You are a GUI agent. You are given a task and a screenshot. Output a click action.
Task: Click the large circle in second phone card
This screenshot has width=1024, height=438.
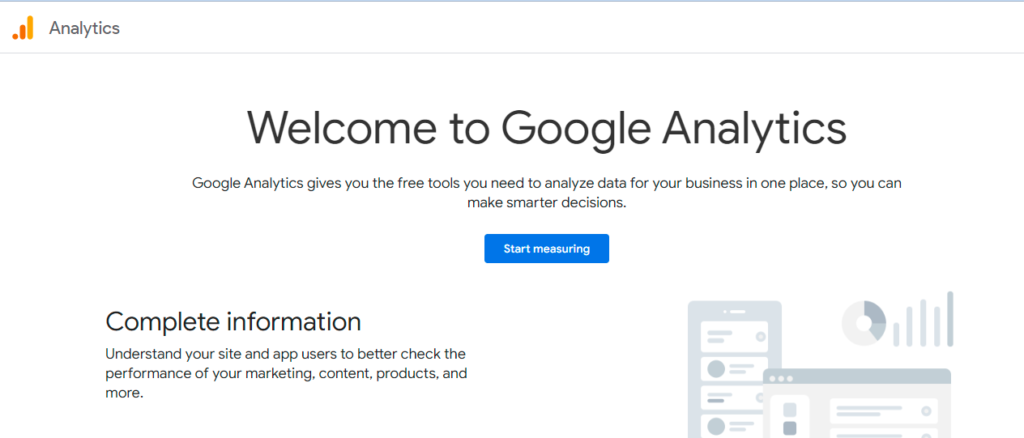tap(716, 368)
